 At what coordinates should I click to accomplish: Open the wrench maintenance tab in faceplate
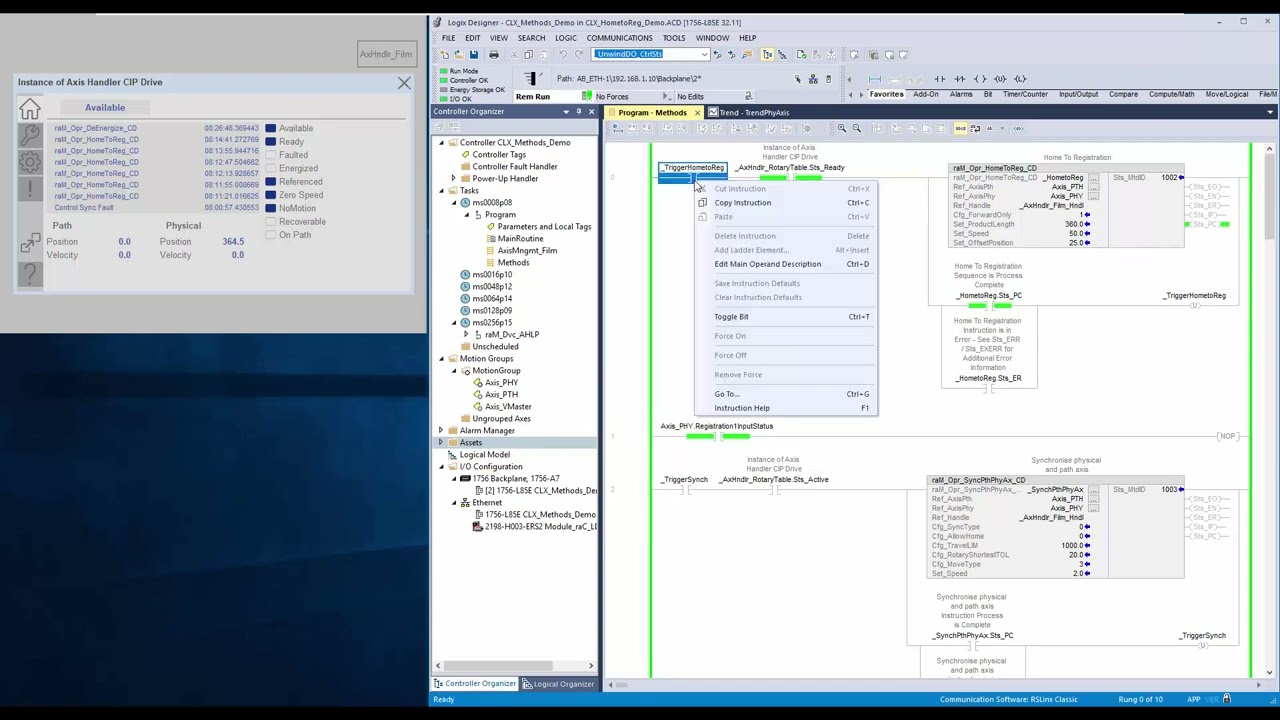tap(30, 135)
